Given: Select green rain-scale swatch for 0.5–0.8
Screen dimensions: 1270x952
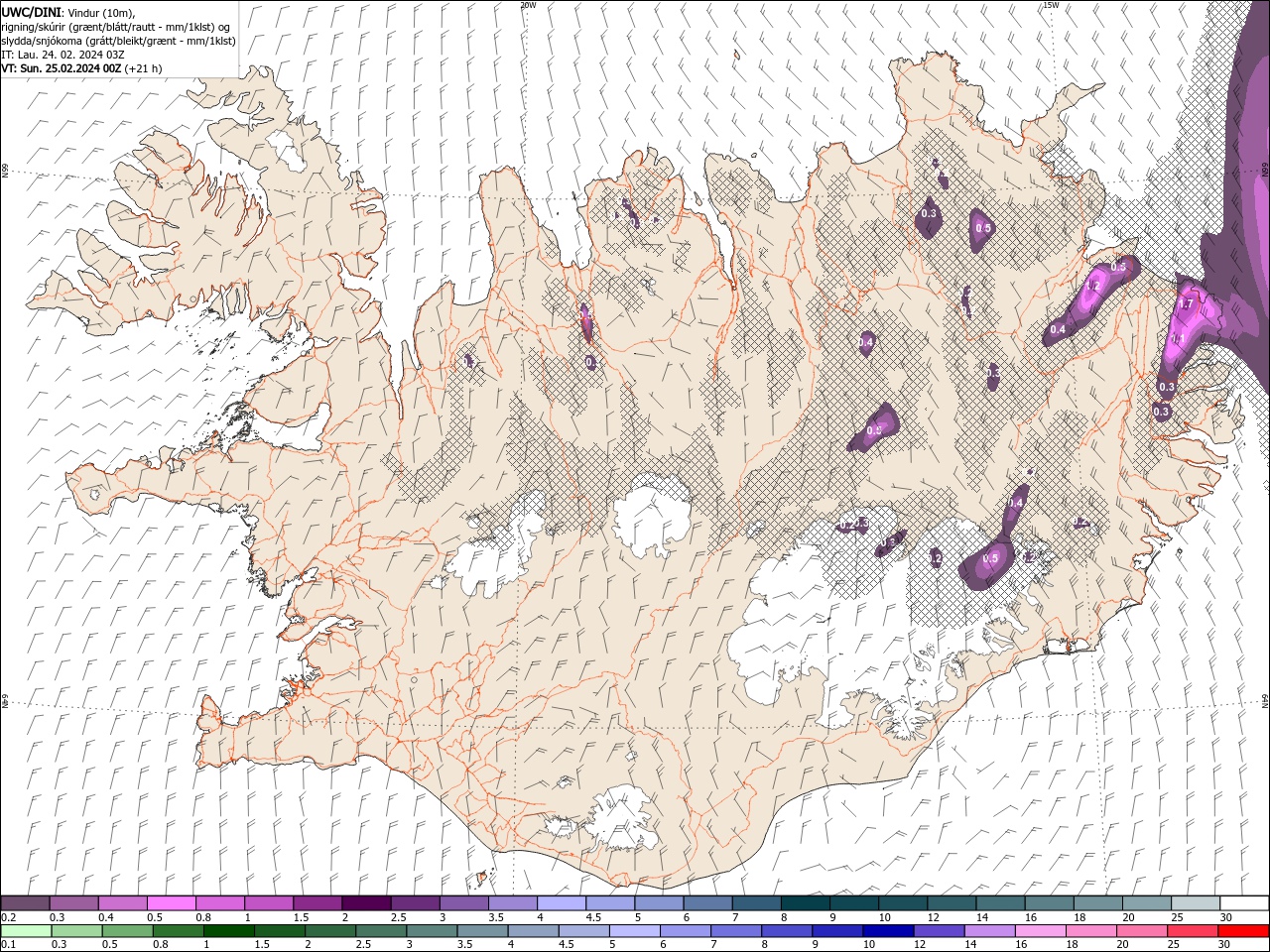Looking at the screenshot, I should (x=127, y=931).
